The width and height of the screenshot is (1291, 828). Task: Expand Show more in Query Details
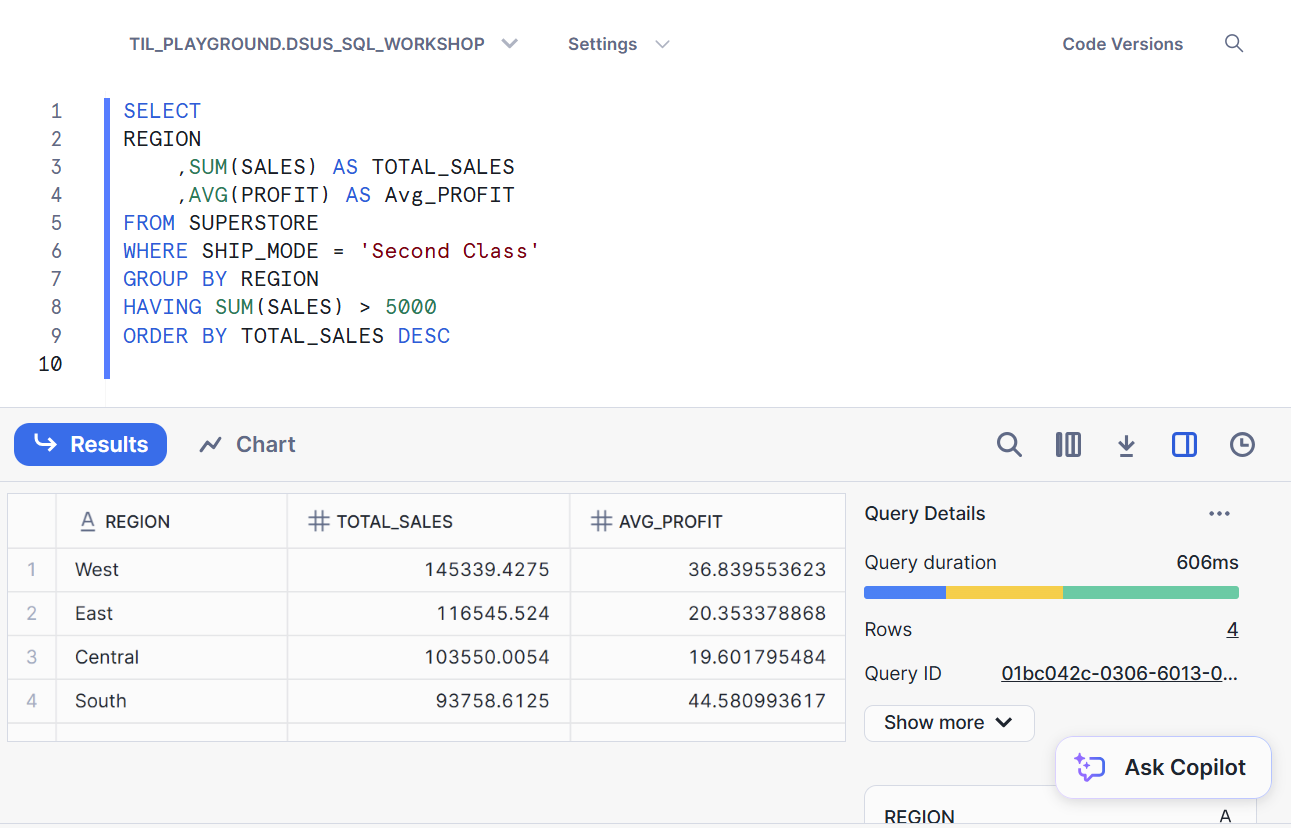[948, 723]
